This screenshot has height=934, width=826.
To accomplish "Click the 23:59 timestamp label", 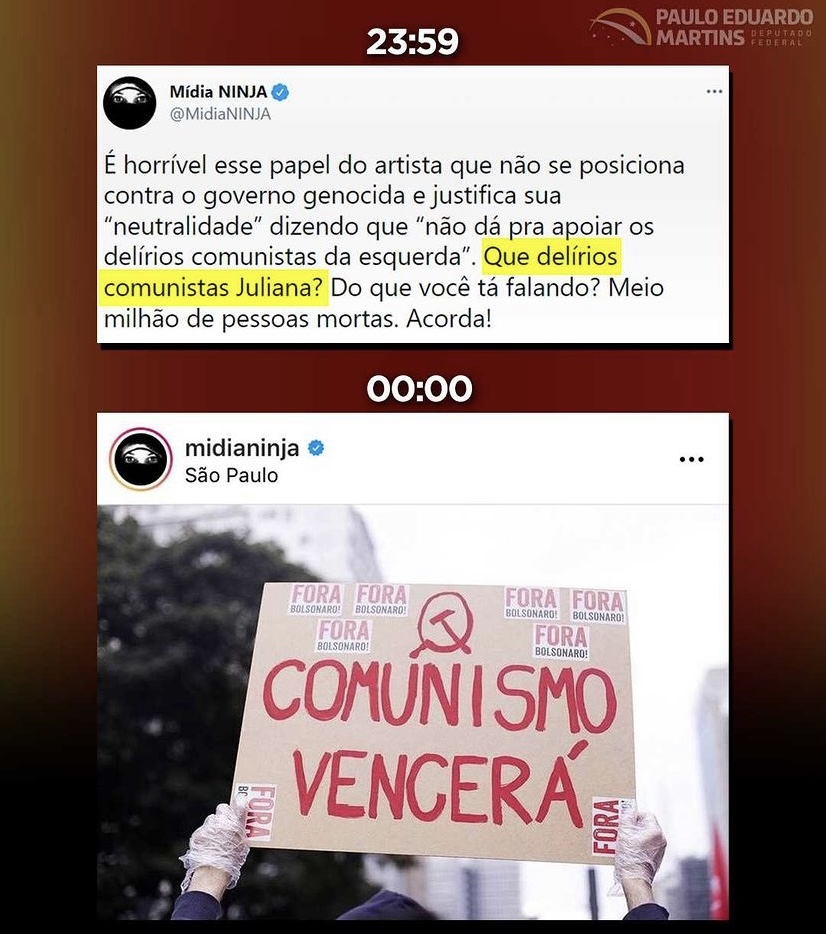I will (413, 42).
